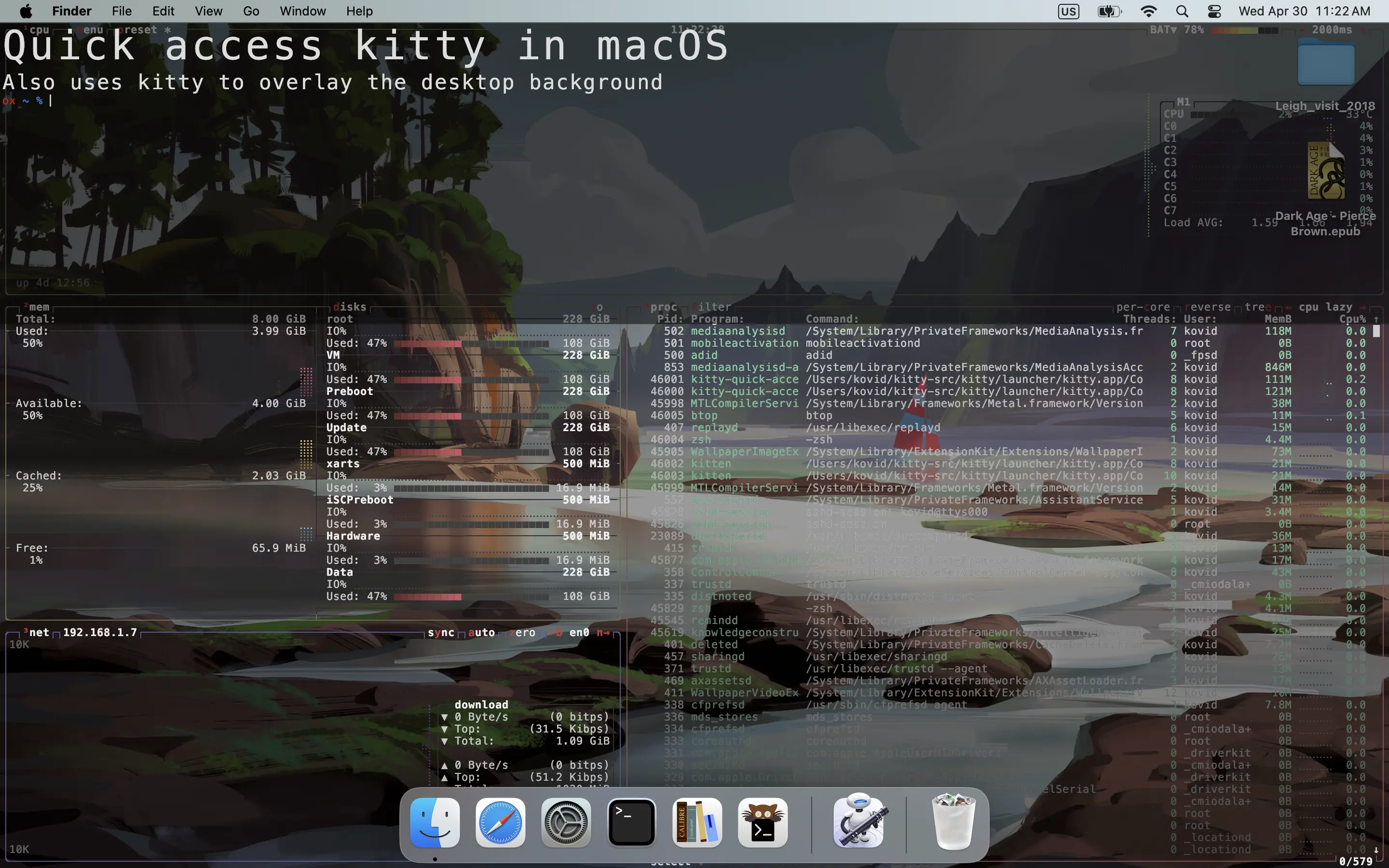Open Control Center menu bar icon
Image resolution: width=1389 pixels, height=868 pixels.
1214,12
